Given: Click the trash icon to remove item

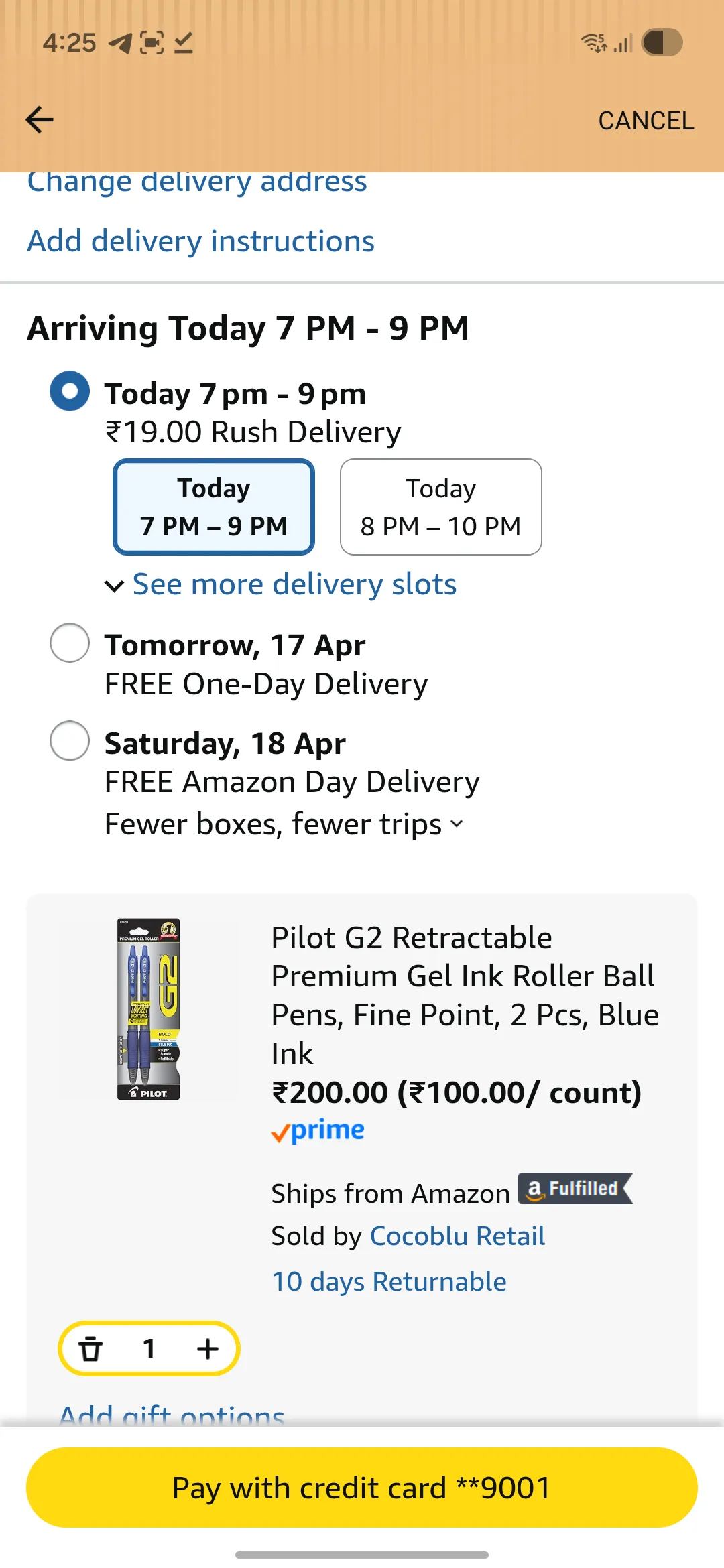Looking at the screenshot, I should pyautogui.click(x=90, y=1348).
